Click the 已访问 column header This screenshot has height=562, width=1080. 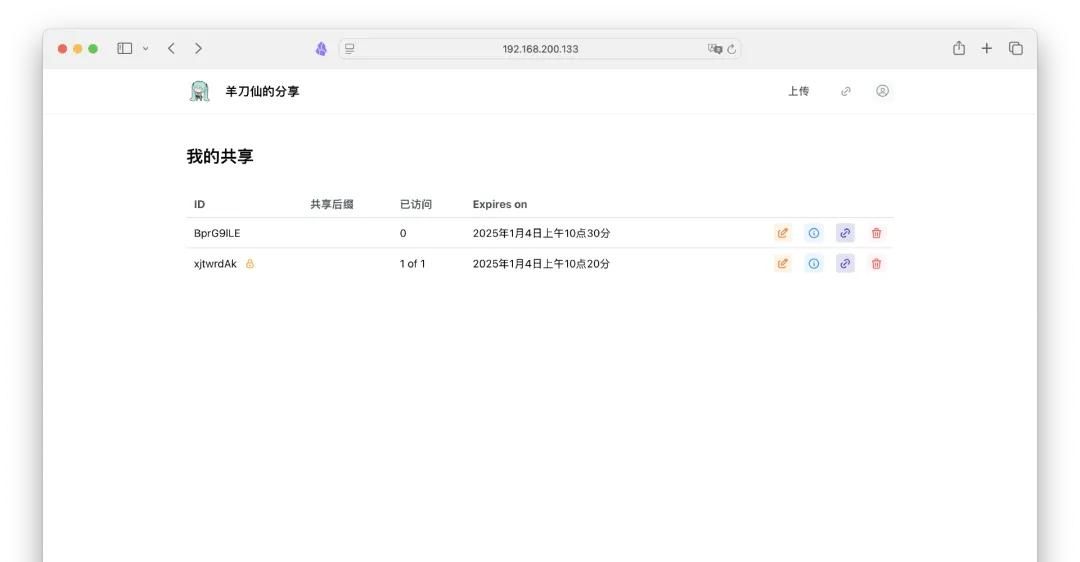click(x=415, y=204)
